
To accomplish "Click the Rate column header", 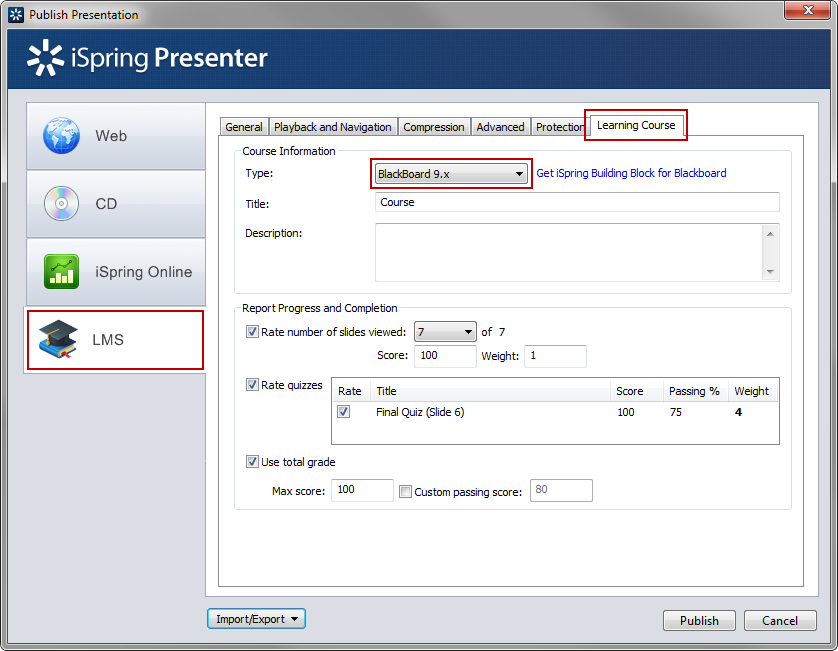I will pos(350,391).
